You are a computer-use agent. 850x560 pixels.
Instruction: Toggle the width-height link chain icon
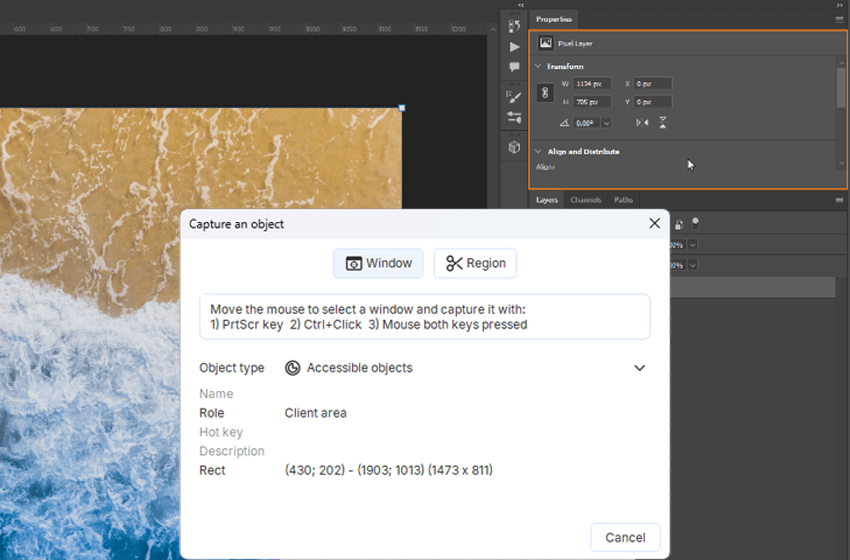point(545,93)
